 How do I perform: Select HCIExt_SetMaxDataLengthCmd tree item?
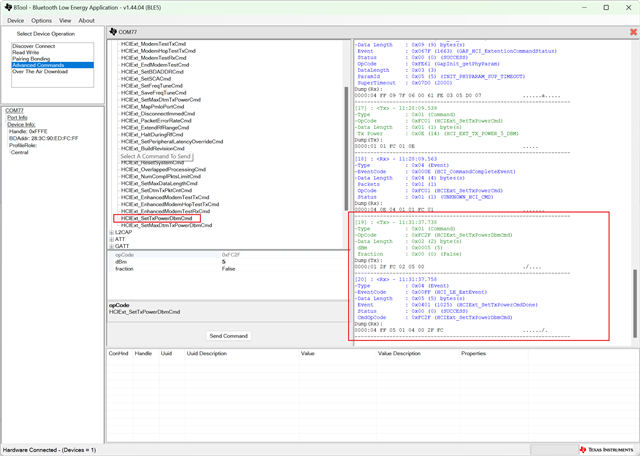coord(159,183)
